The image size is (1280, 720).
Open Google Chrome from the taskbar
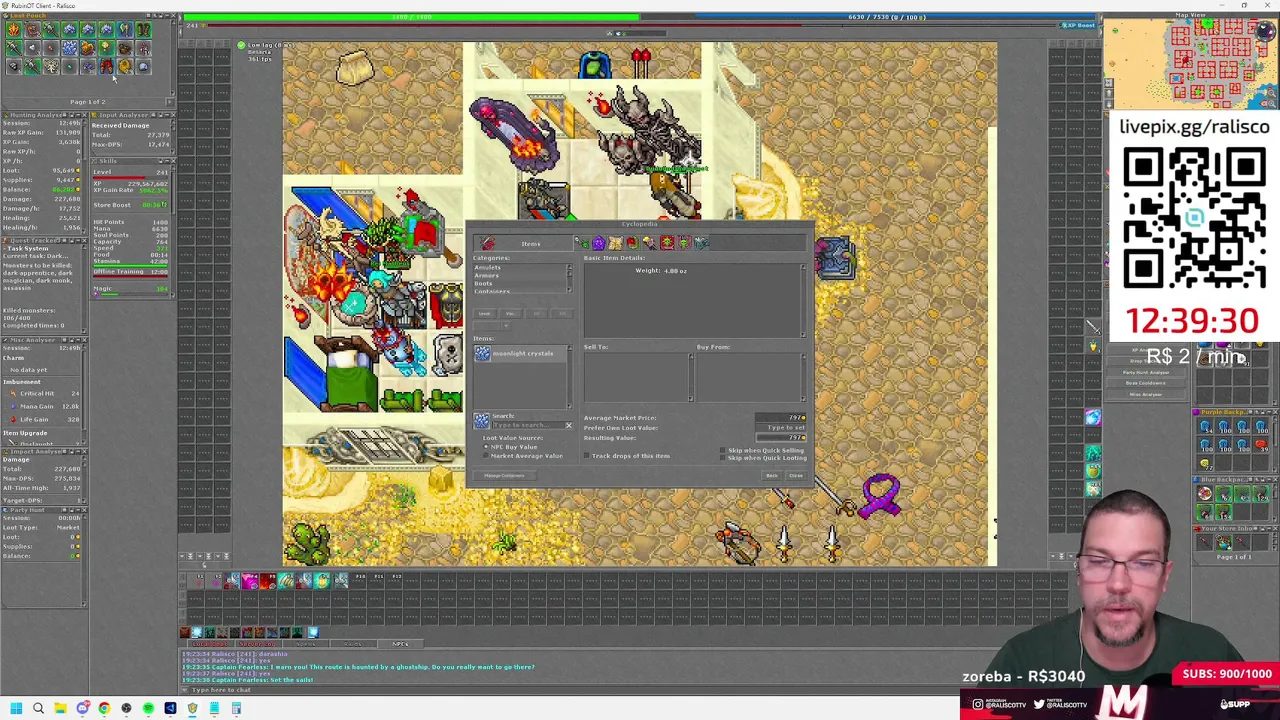tap(104, 708)
